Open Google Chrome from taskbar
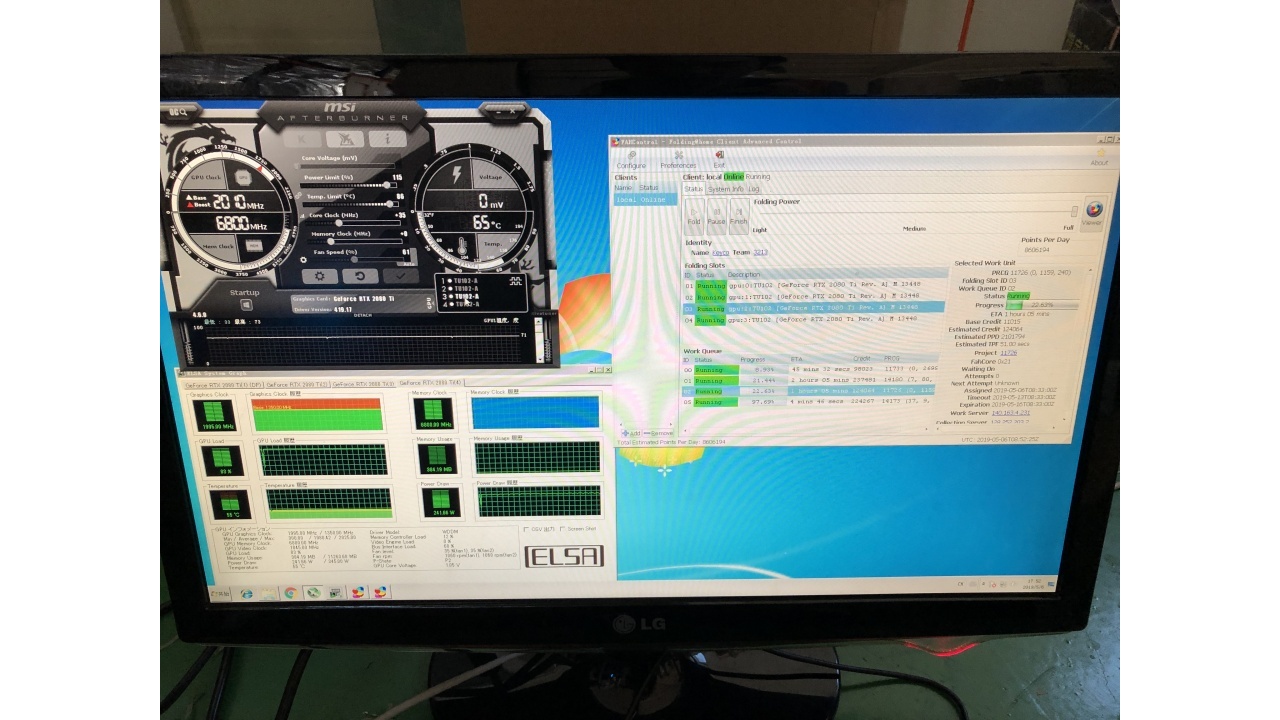This screenshot has width=1280, height=720. pyautogui.click(x=290, y=593)
